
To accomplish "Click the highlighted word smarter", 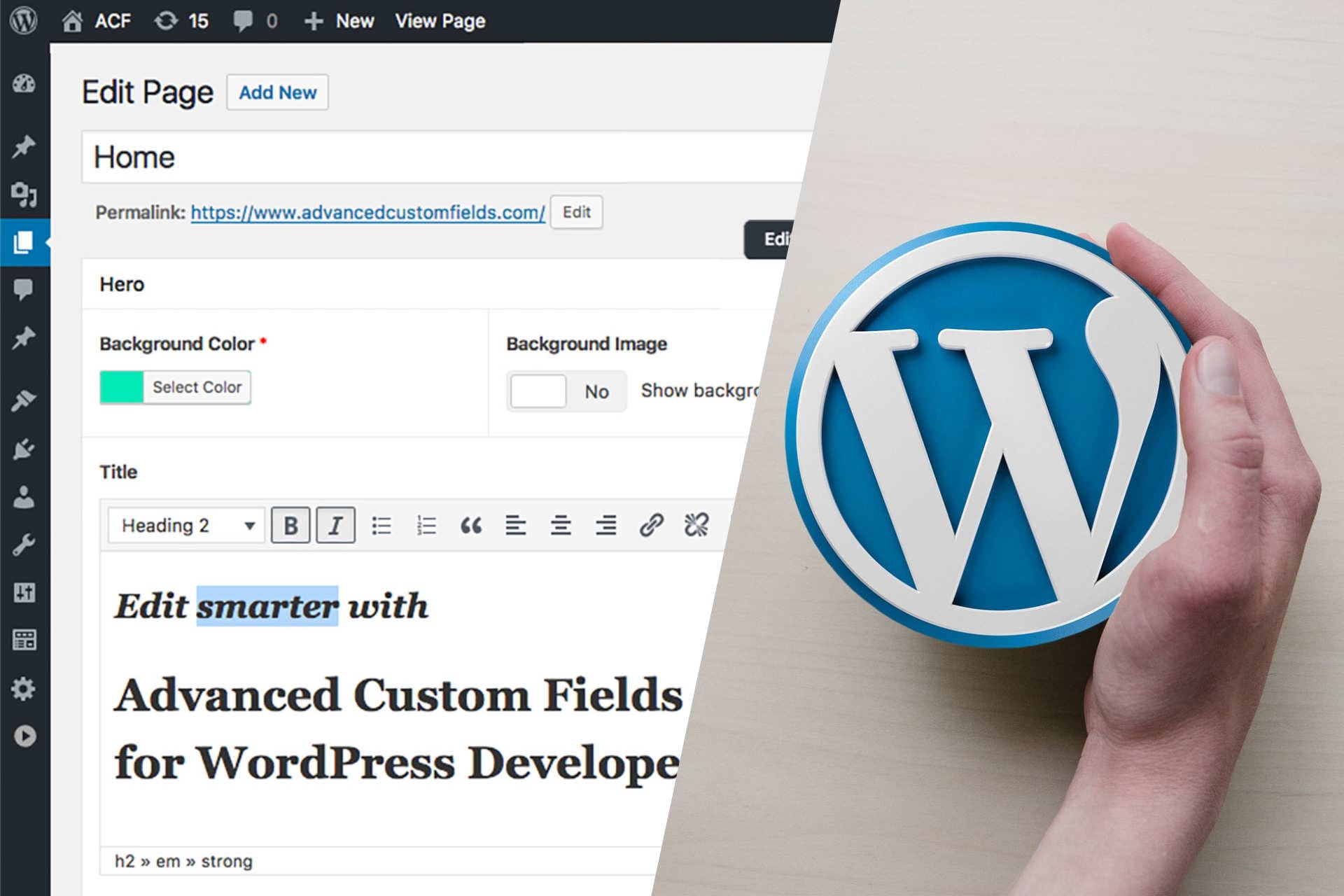I will click(267, 606).
